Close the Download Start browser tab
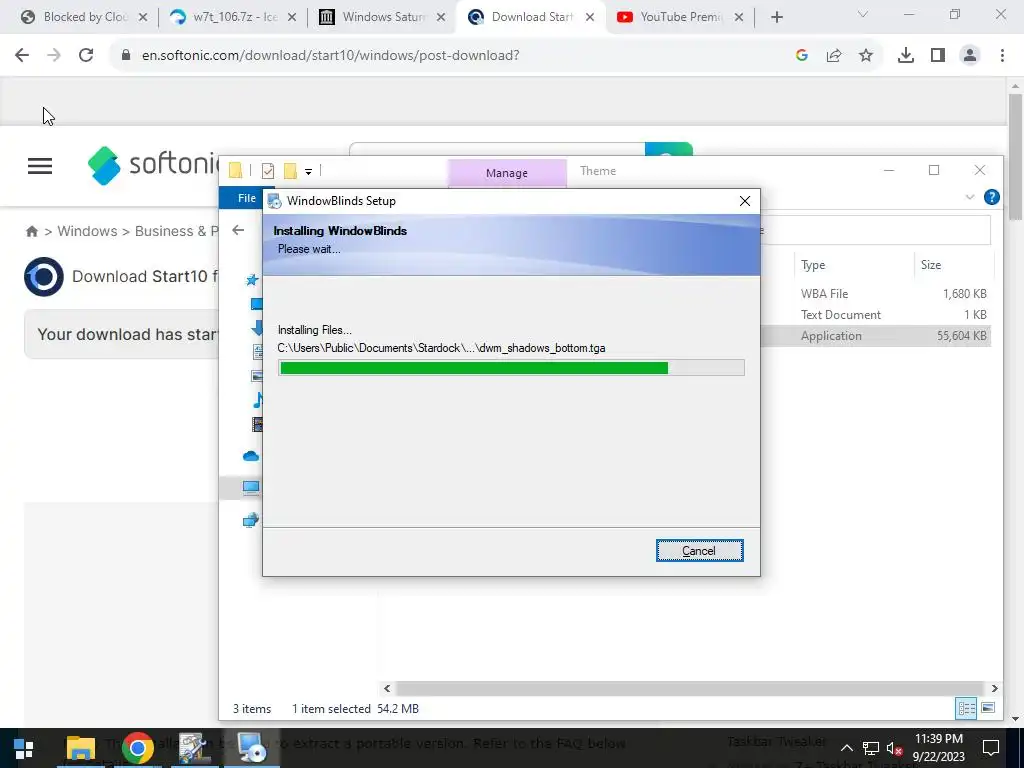 (590, 18)
